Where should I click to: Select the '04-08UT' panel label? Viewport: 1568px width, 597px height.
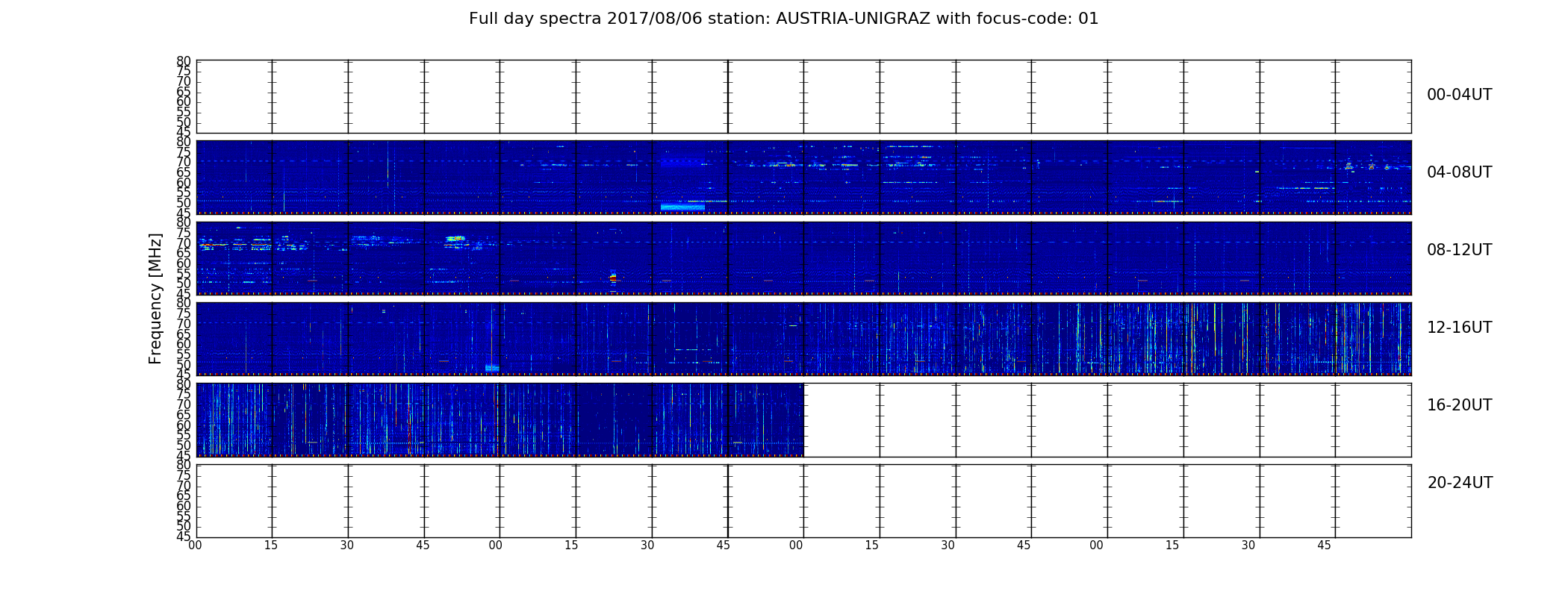(1459, 172)
